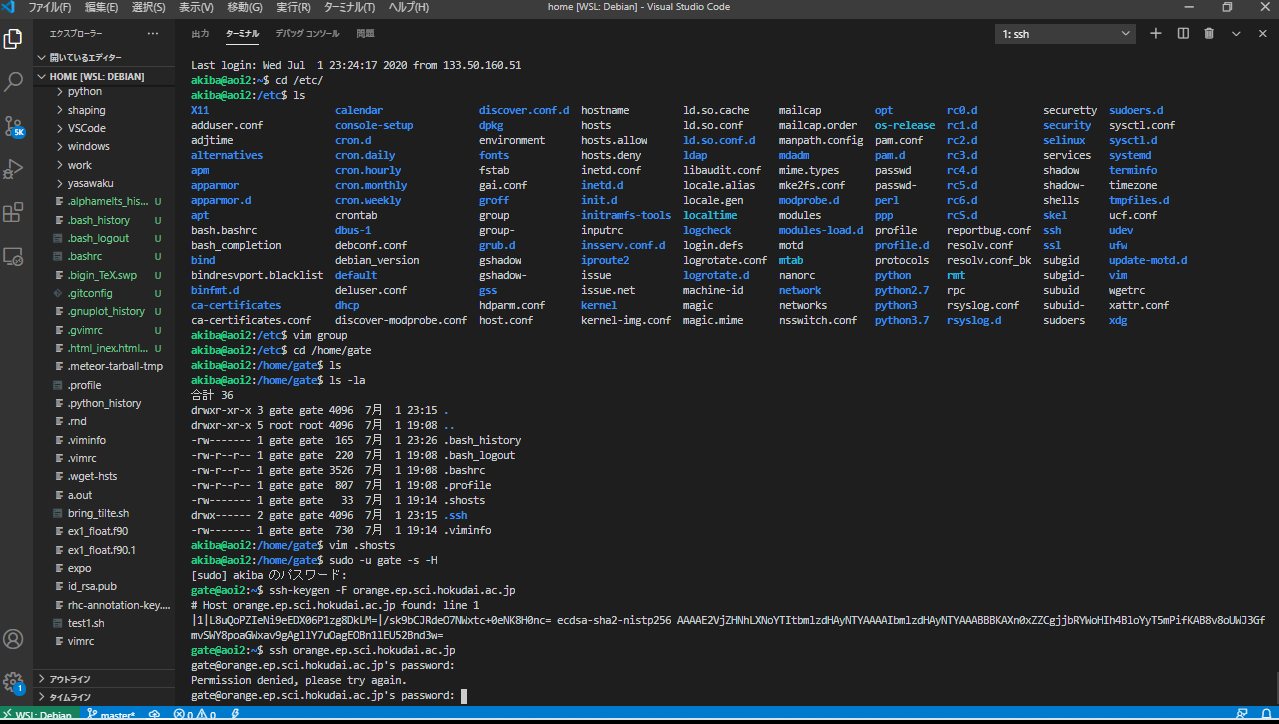The height and width of the screenshot is (724, 1279).
Task: Open the Manage gear icon
Action: (14, 682)
